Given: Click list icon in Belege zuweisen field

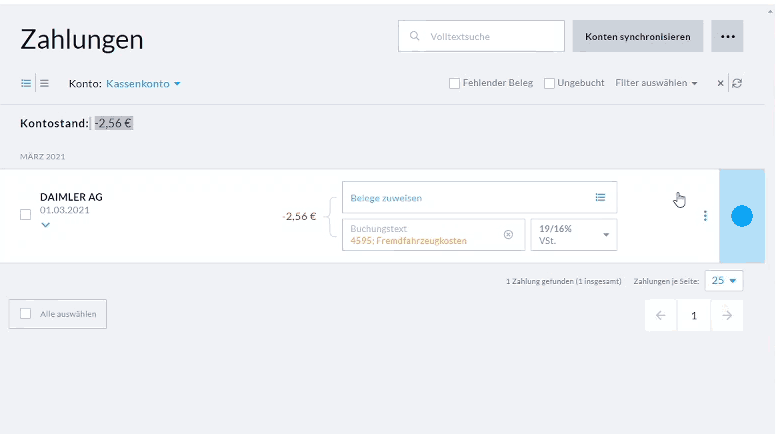Looking at the screenshot, I should pos(600,197).
